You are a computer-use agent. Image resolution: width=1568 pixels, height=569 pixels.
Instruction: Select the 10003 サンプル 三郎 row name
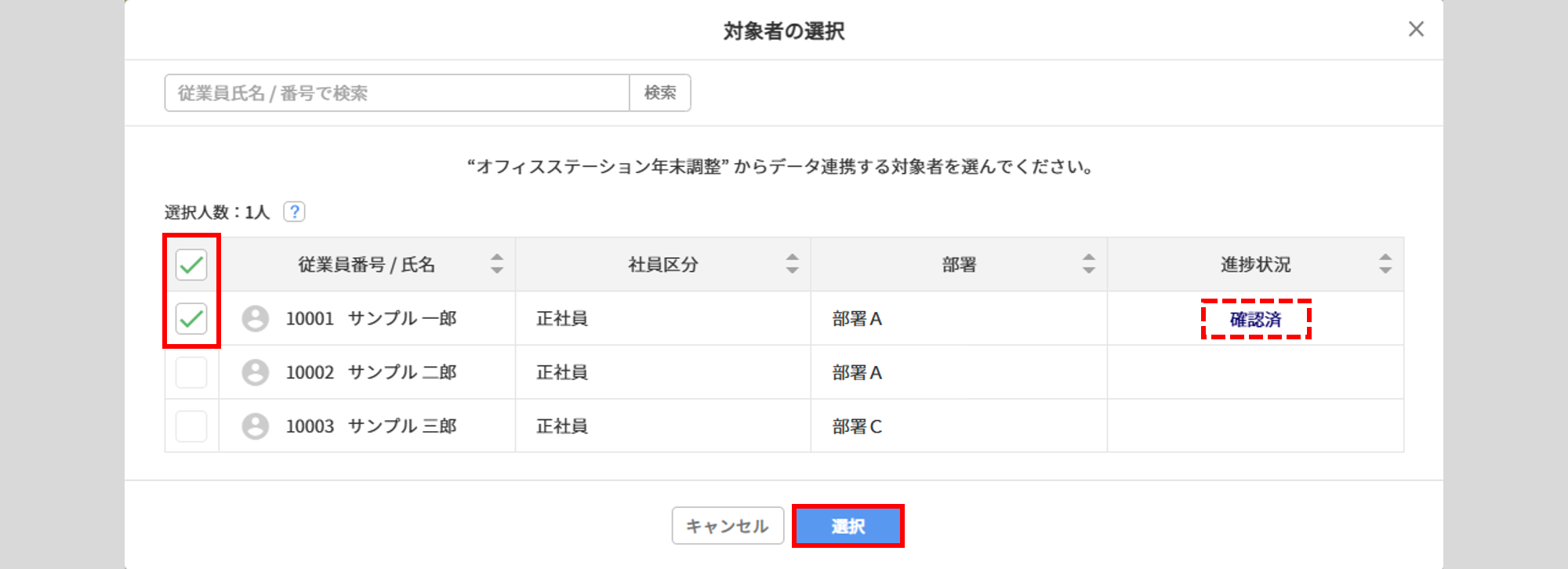pos(371,426)
